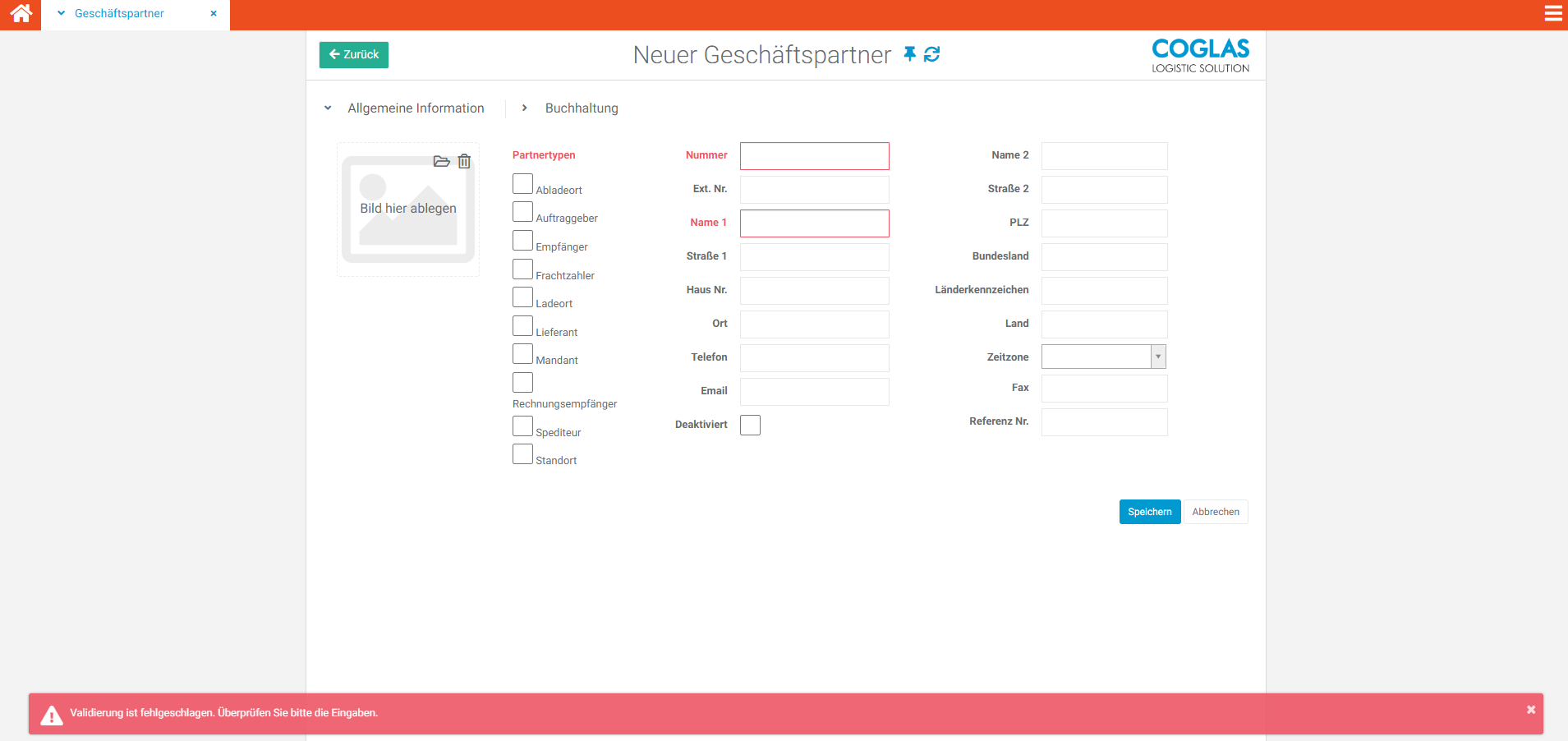Click the Speichern button

tap(1149, 512)
